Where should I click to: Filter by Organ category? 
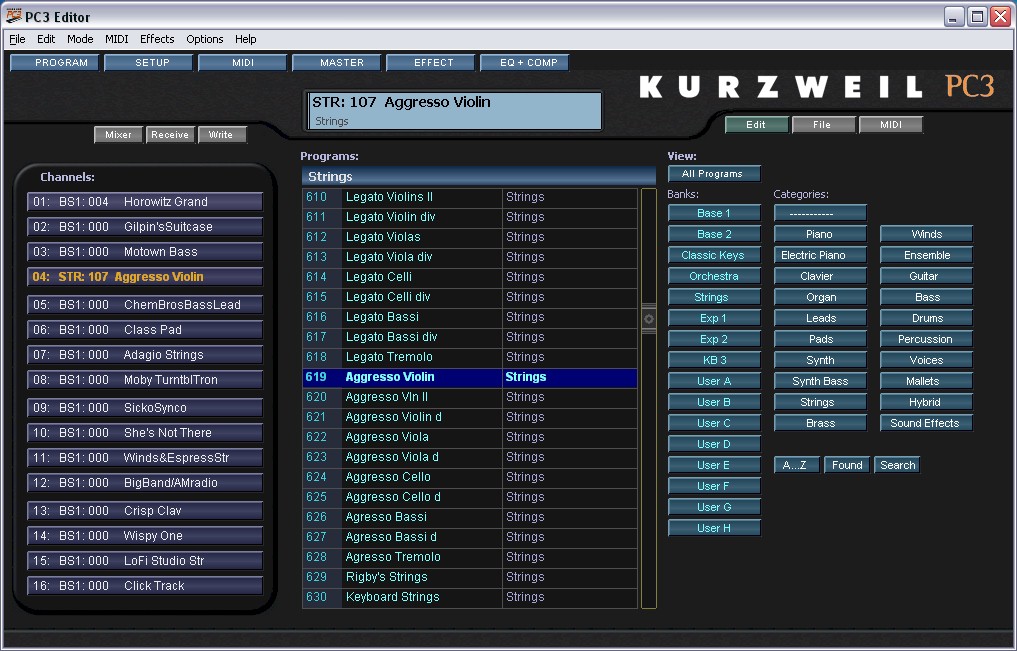tap(820, 297)
